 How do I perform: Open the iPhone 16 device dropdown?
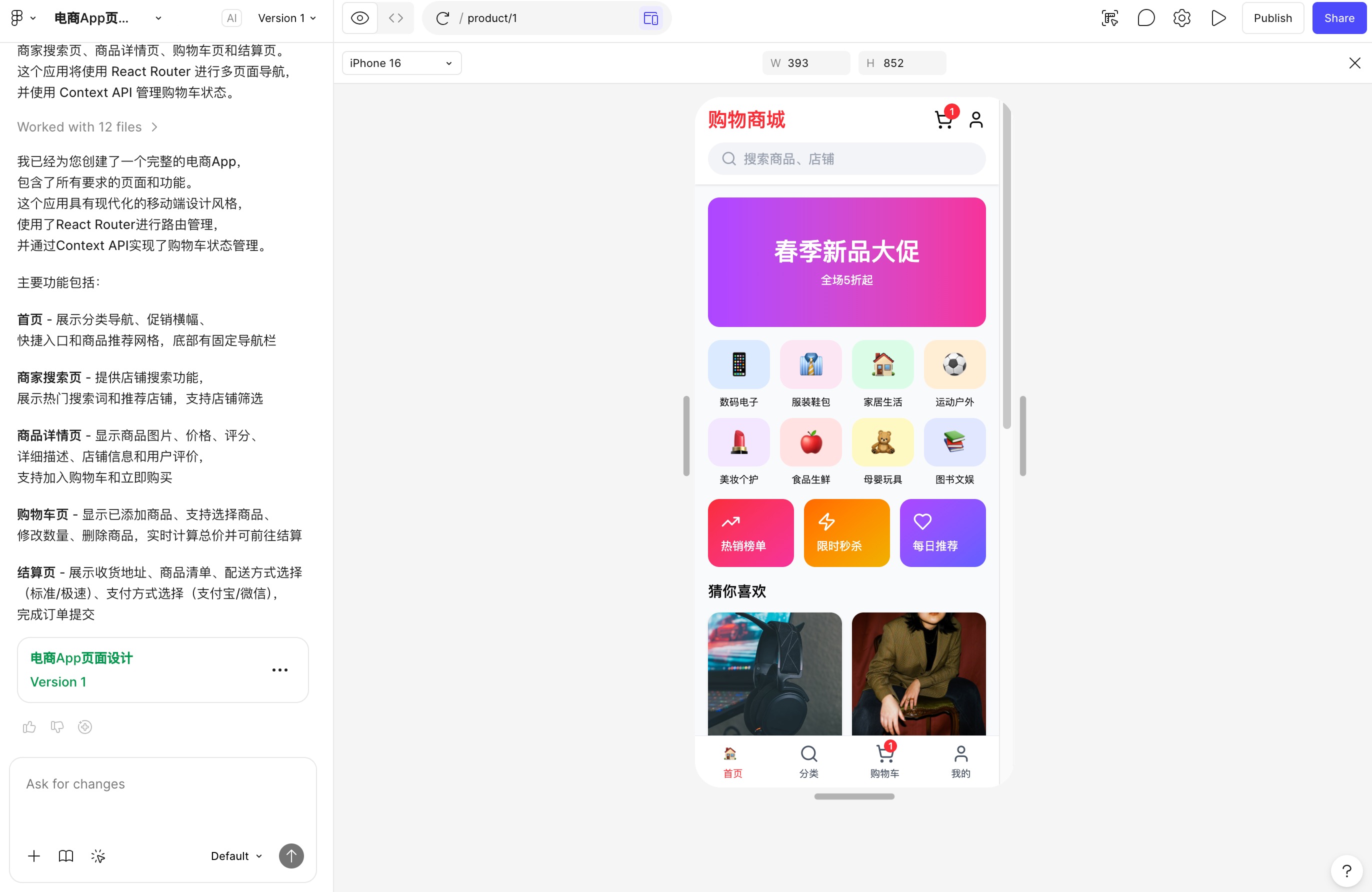tap(402, 63)
